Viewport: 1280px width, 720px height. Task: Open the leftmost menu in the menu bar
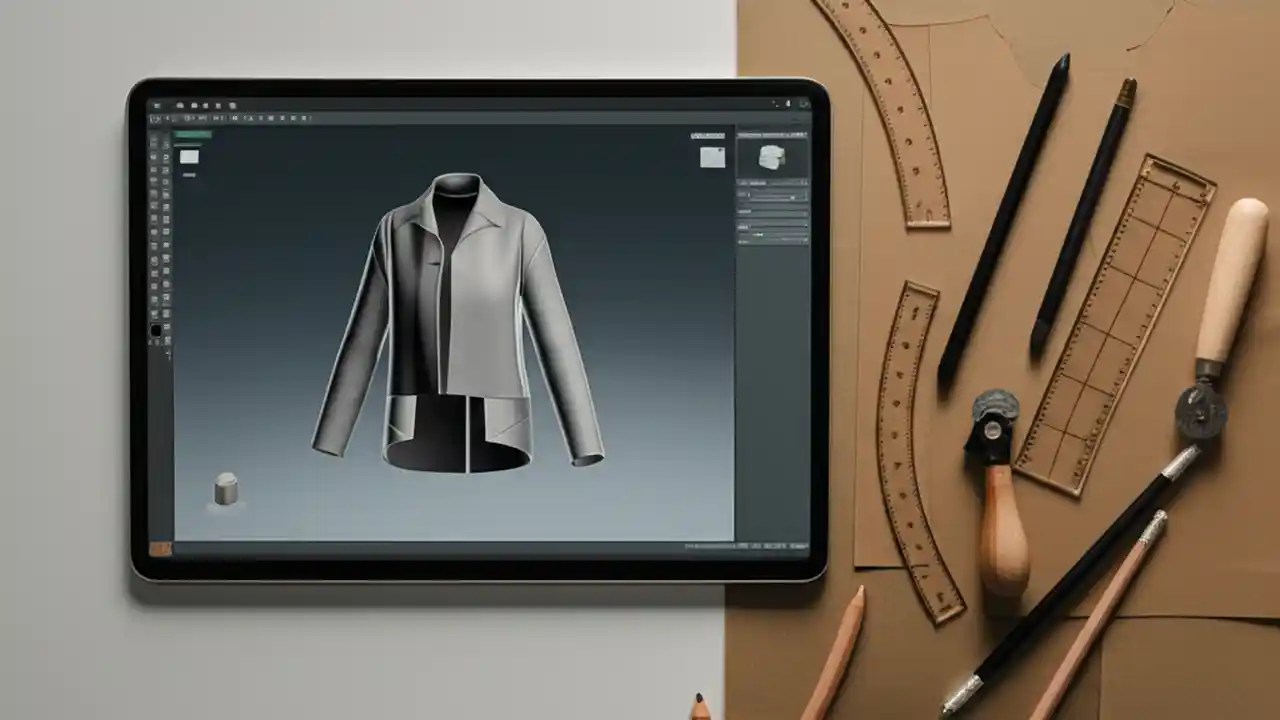point(157,105)
